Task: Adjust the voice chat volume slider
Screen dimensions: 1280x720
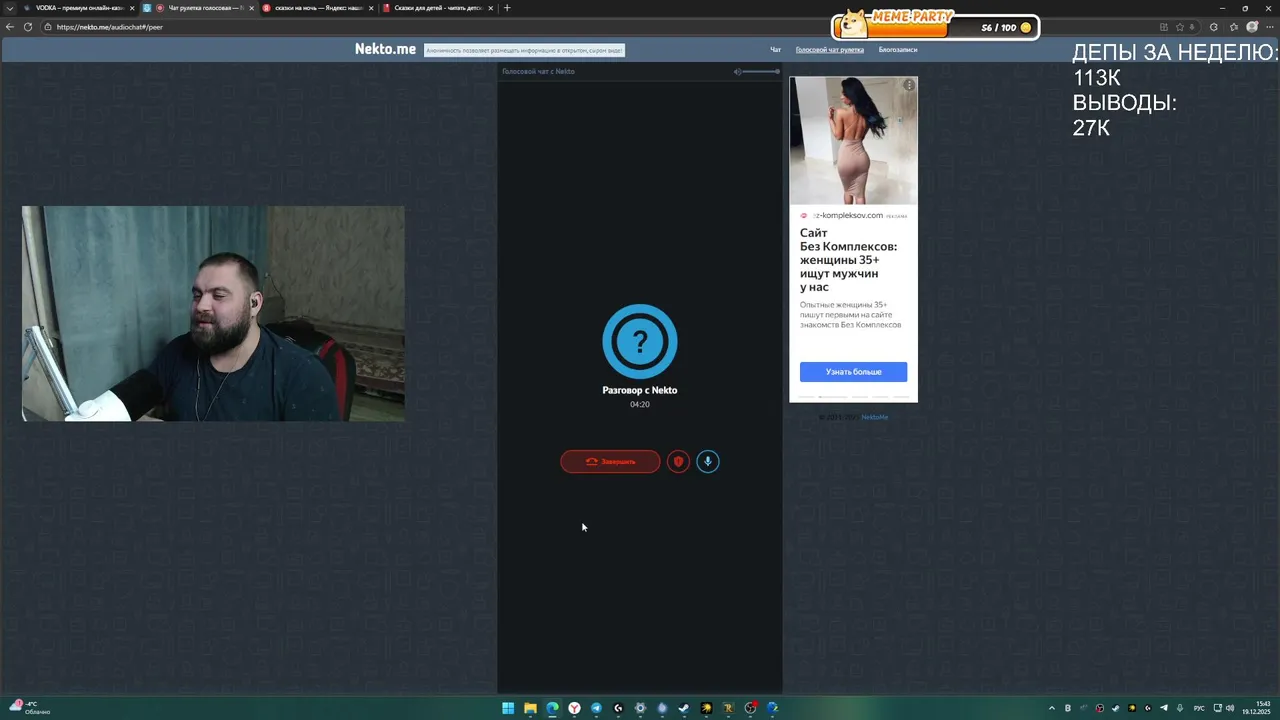Action: point(762,71)
